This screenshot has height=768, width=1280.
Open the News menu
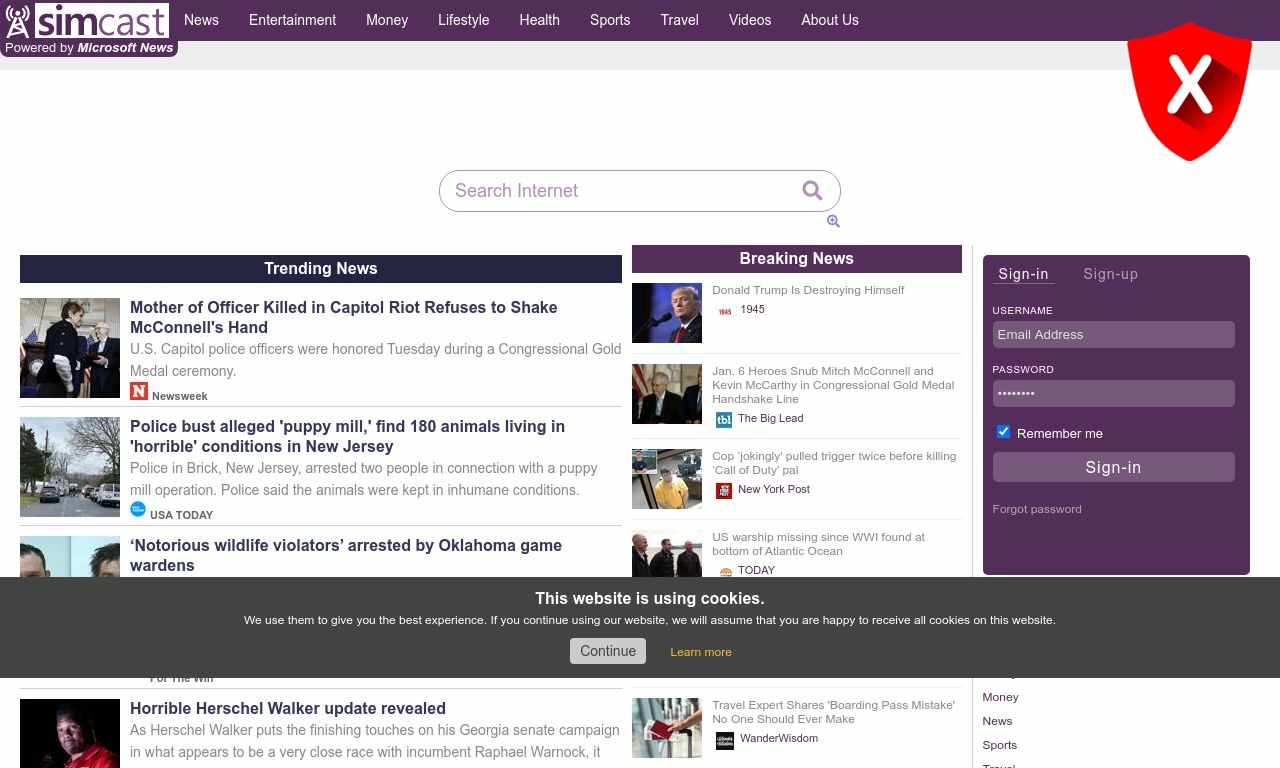201,20
